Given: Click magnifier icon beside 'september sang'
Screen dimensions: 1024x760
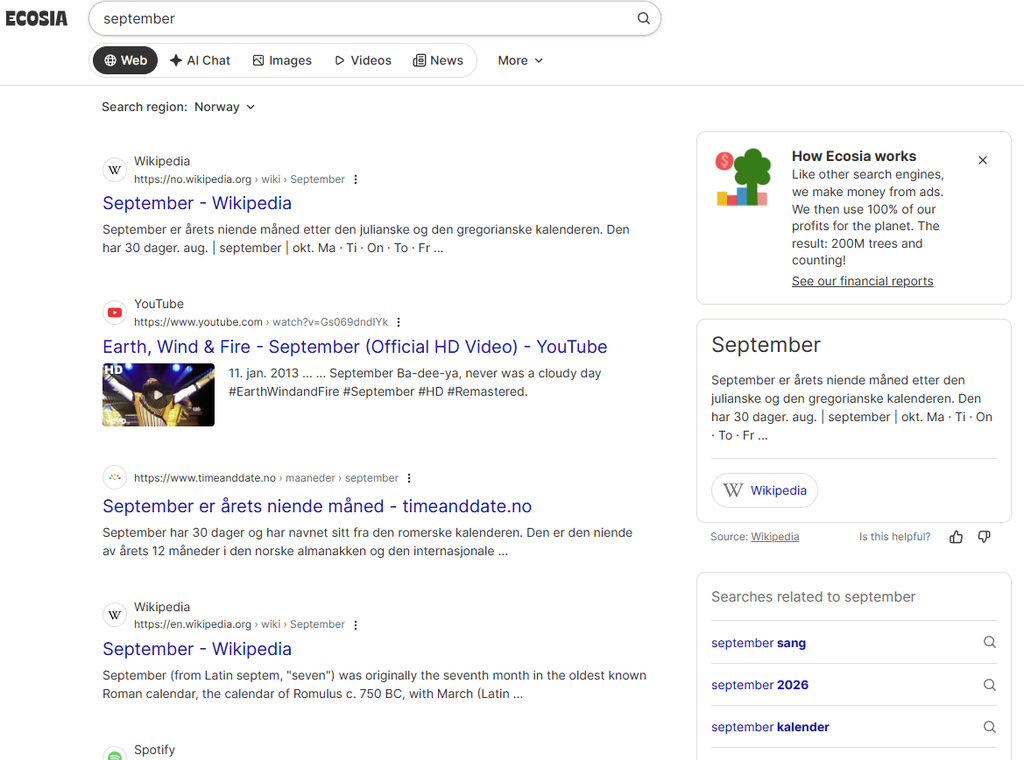Looking at the screenshot, I should click(989, 642).
